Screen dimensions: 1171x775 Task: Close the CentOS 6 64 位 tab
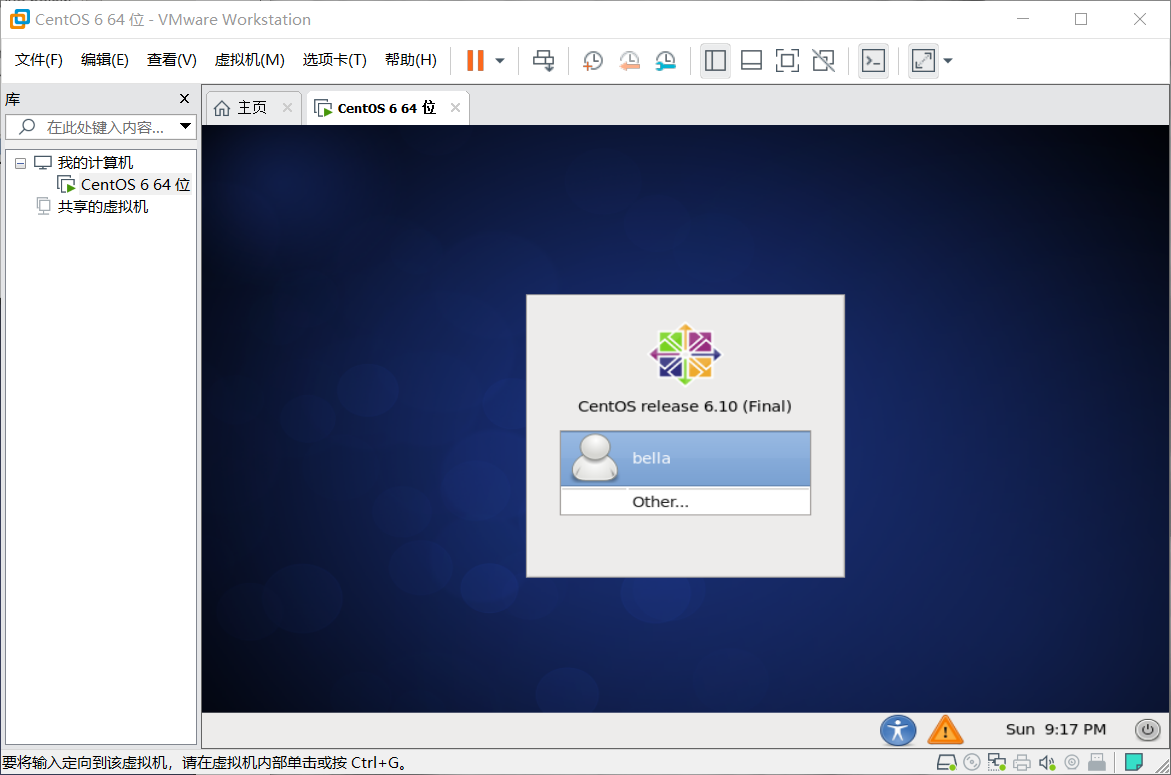coord(456,108)
